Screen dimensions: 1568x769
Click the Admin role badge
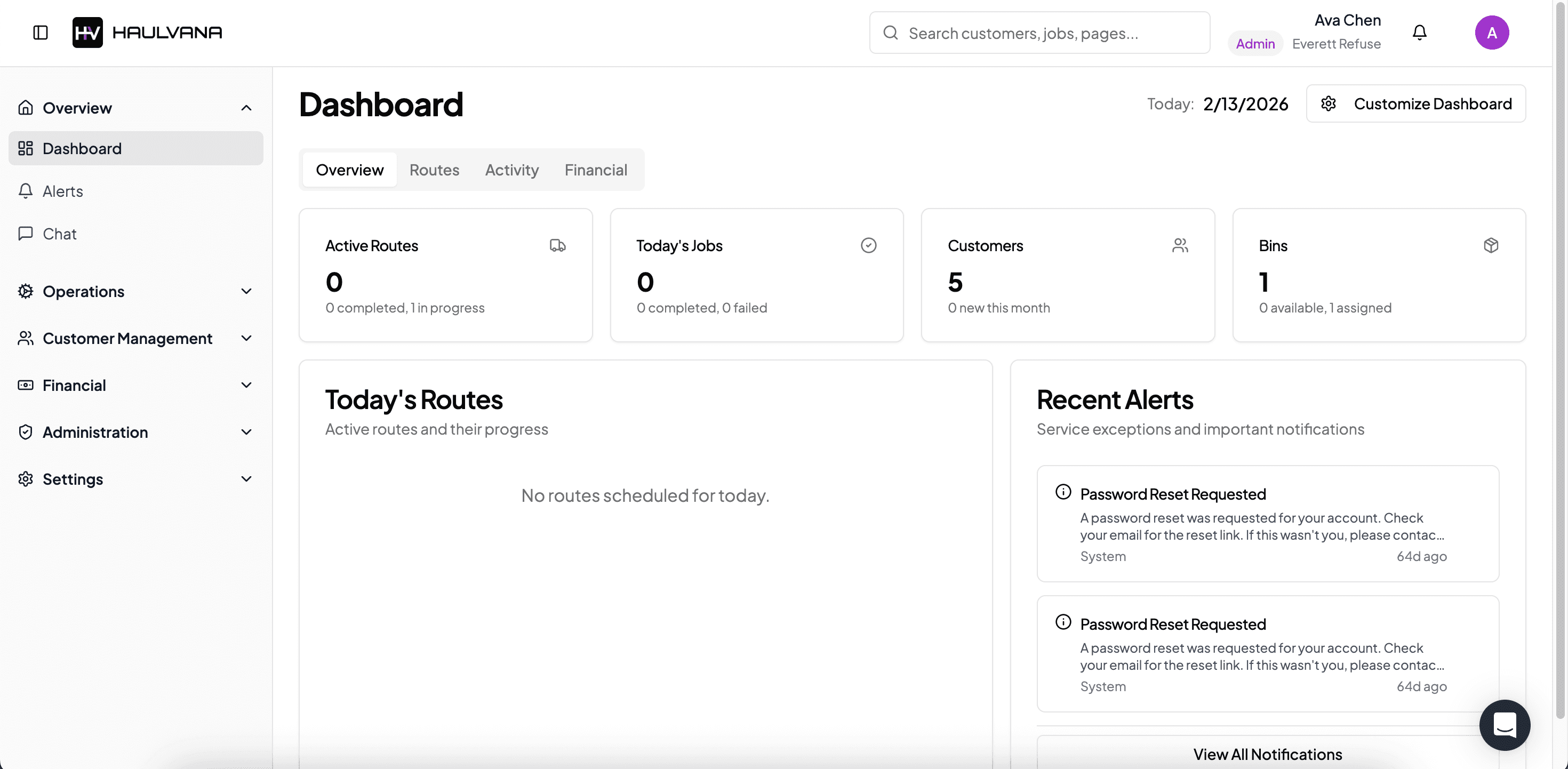click(x=1255, y=43)
